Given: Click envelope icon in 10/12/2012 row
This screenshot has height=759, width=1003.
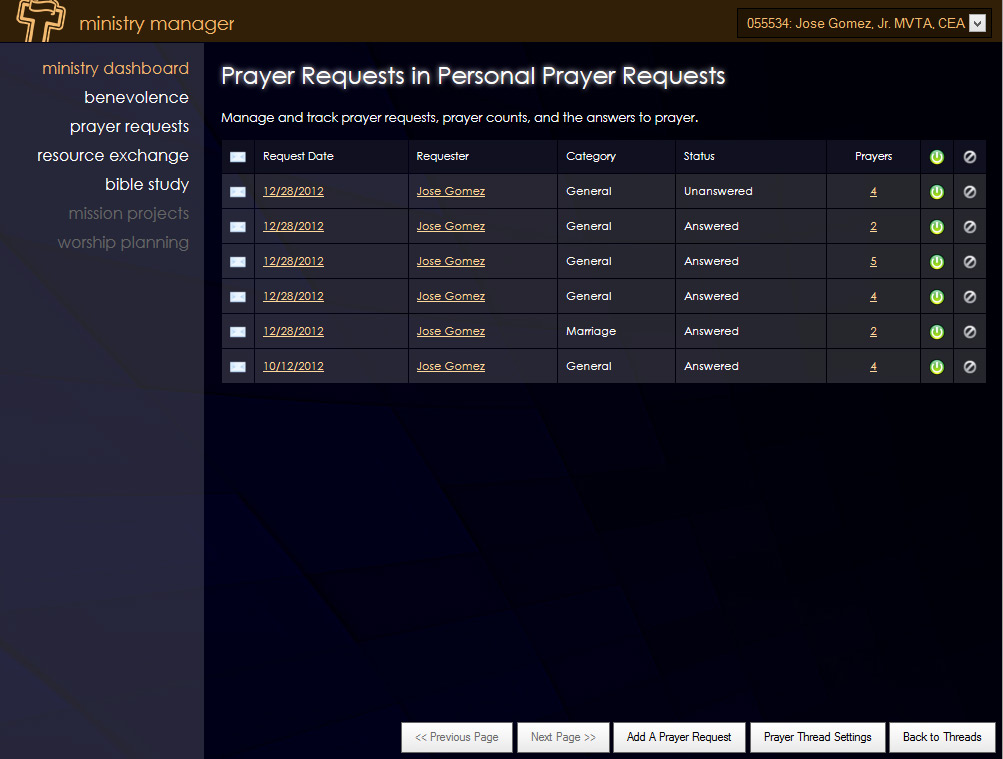Looking at the screenshot, I should (x=237, y=367).
